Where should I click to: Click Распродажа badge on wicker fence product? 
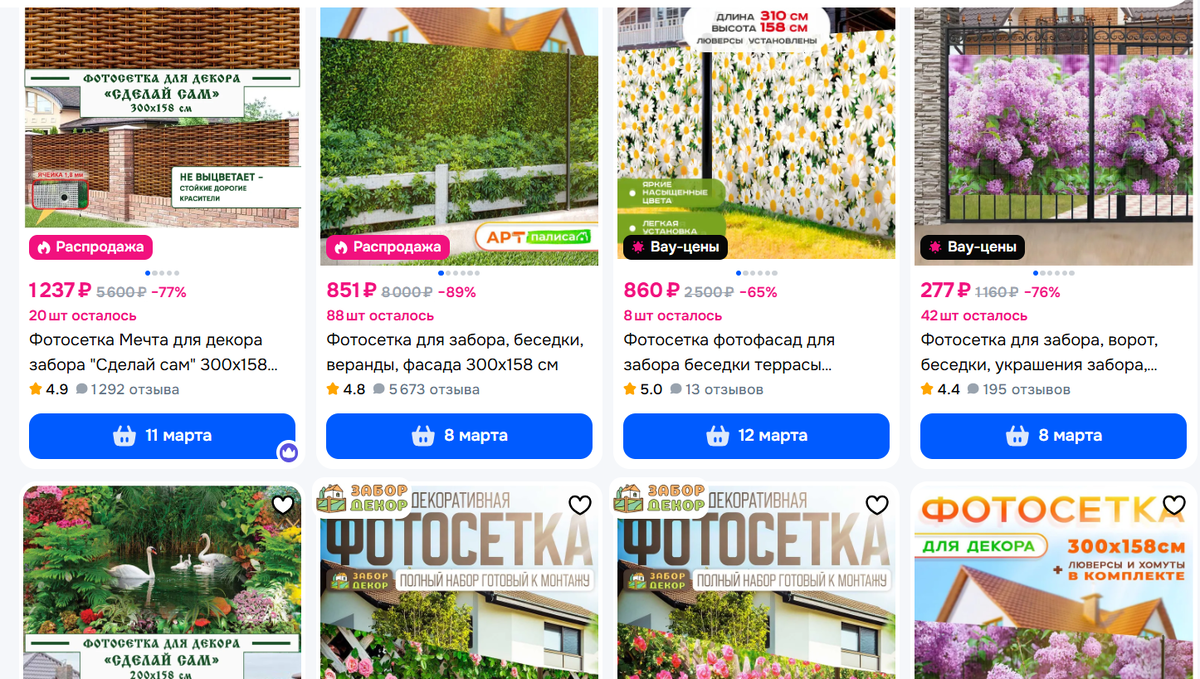pyautogui.click(x=90, y=247)
